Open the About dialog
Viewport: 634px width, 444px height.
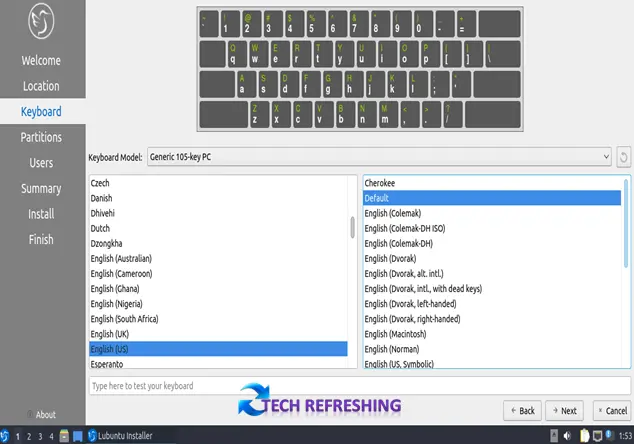coord(42,414)
